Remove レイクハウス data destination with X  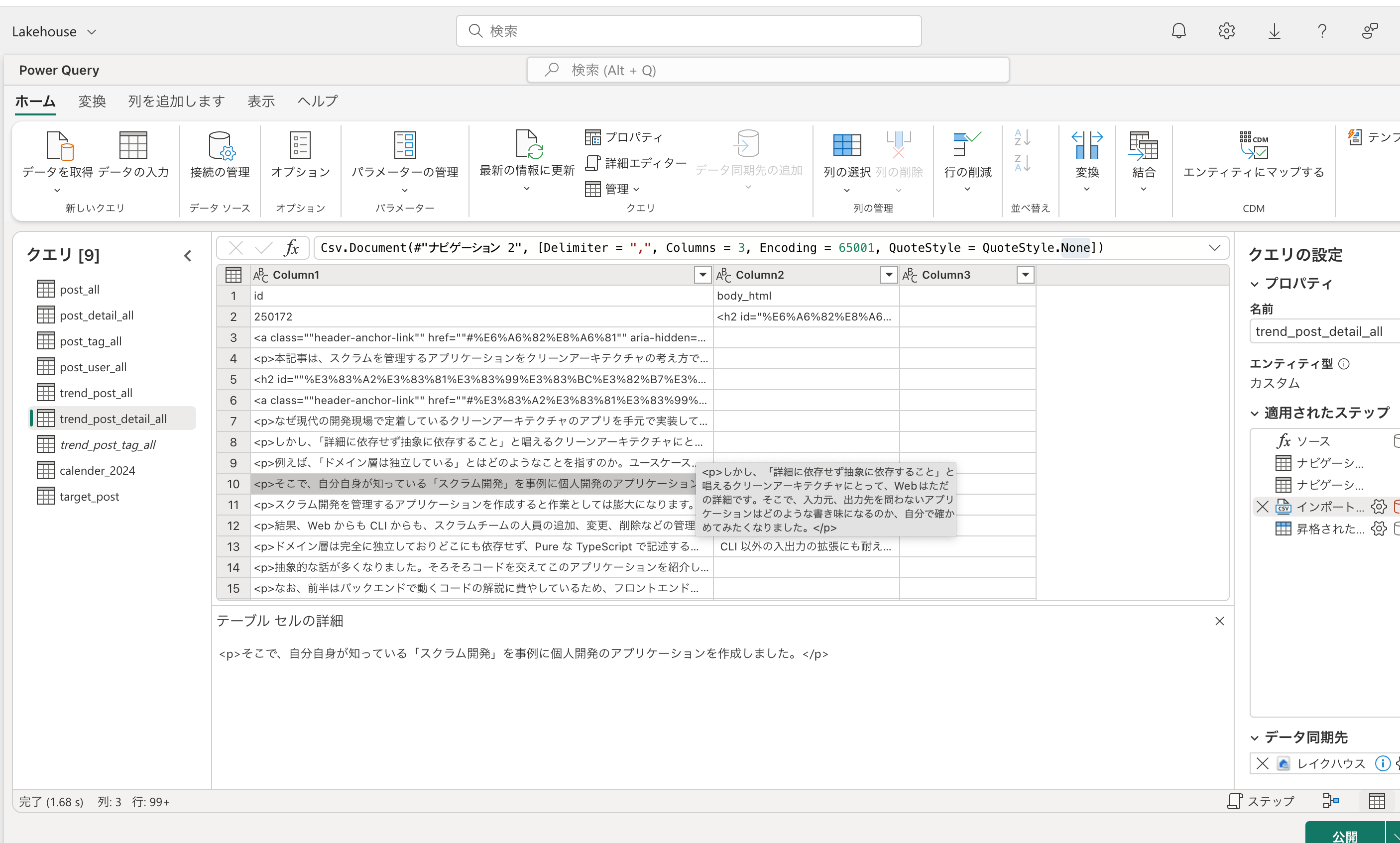1262,763
